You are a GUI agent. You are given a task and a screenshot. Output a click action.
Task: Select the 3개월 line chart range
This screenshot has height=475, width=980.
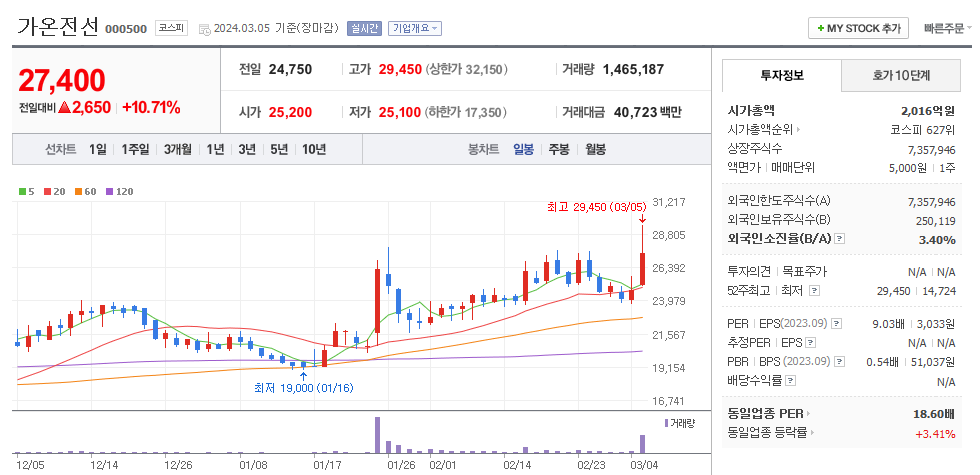pyautogui.click(x=178, y=149)
